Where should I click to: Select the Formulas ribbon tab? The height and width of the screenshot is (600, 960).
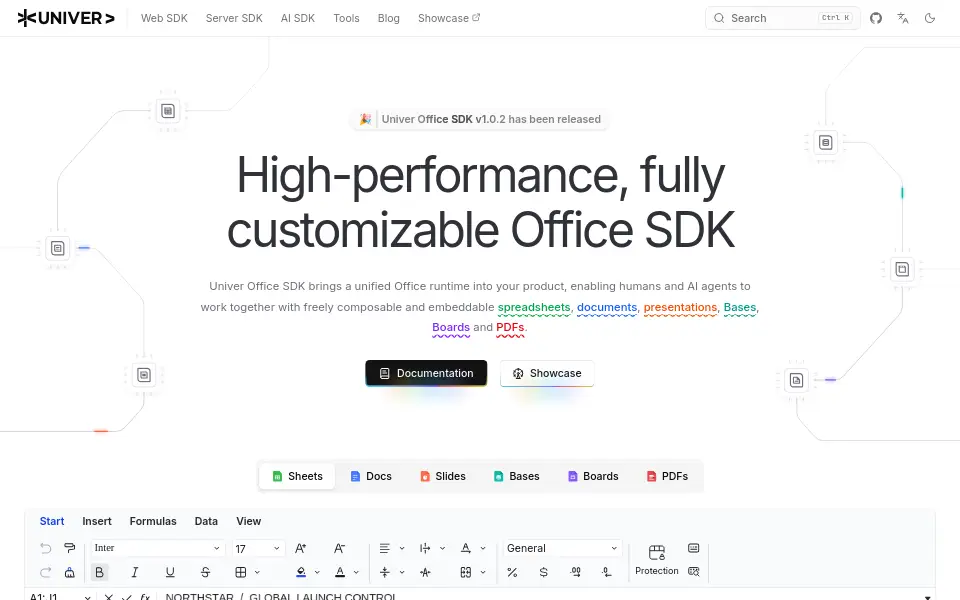click(x=153, y=522)
